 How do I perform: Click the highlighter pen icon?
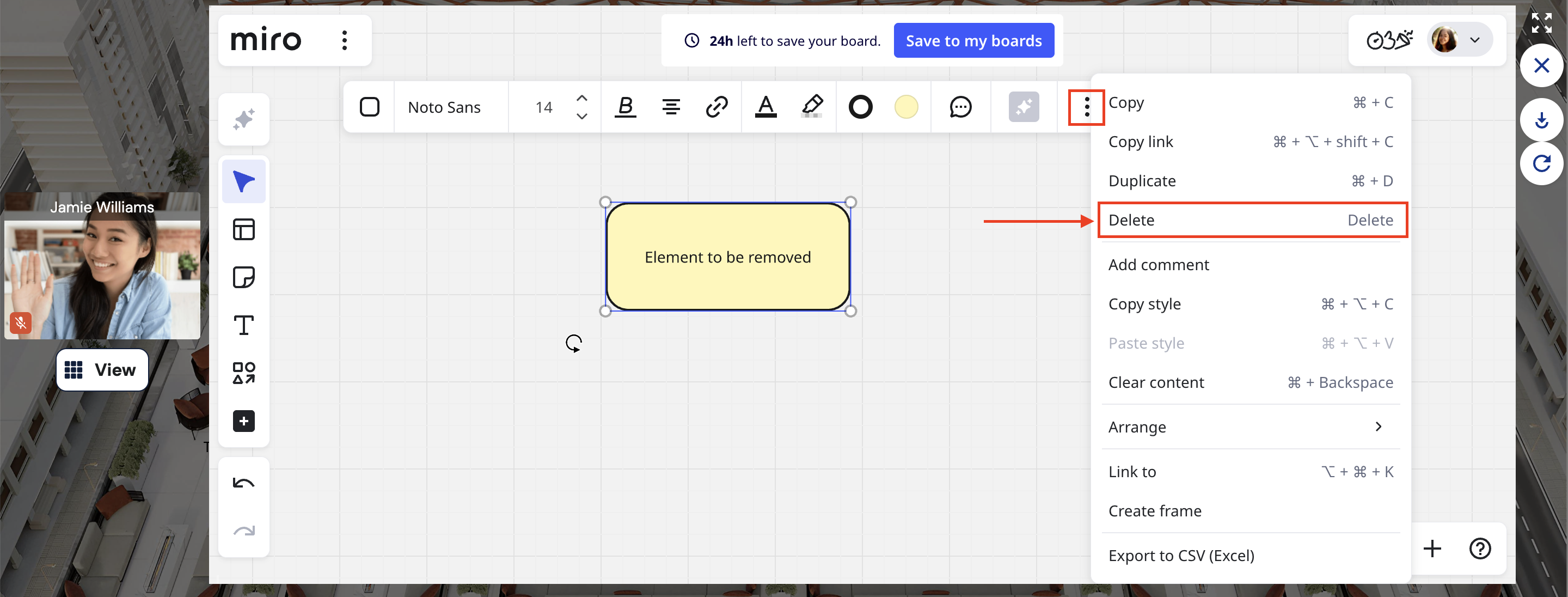[812, 107]
